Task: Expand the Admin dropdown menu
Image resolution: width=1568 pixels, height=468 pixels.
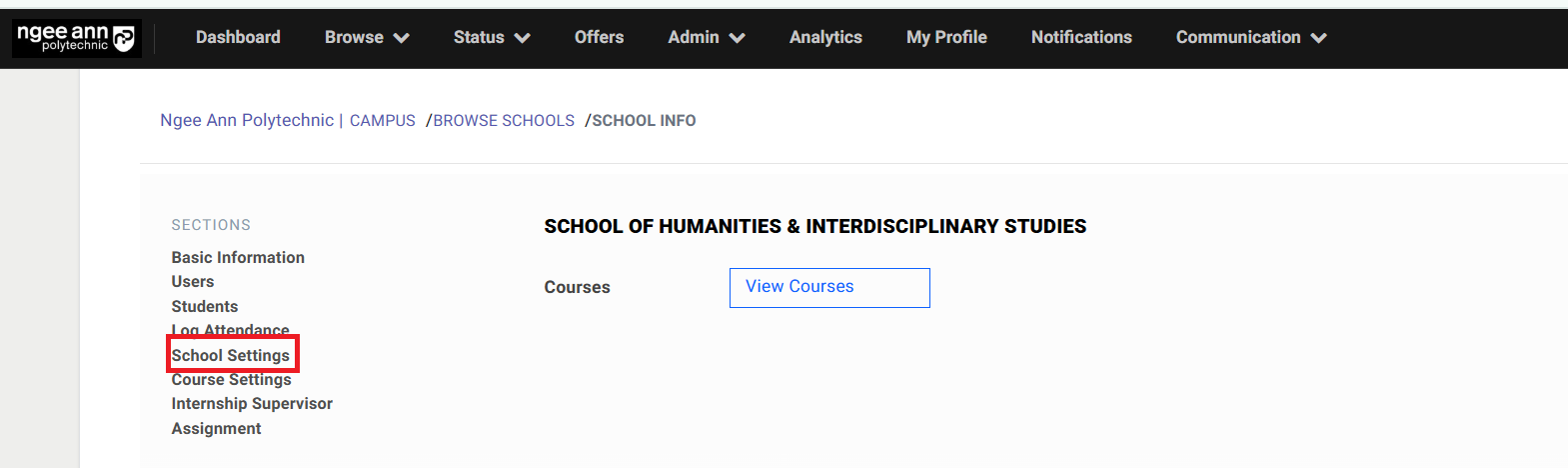Action: point(707,37)
